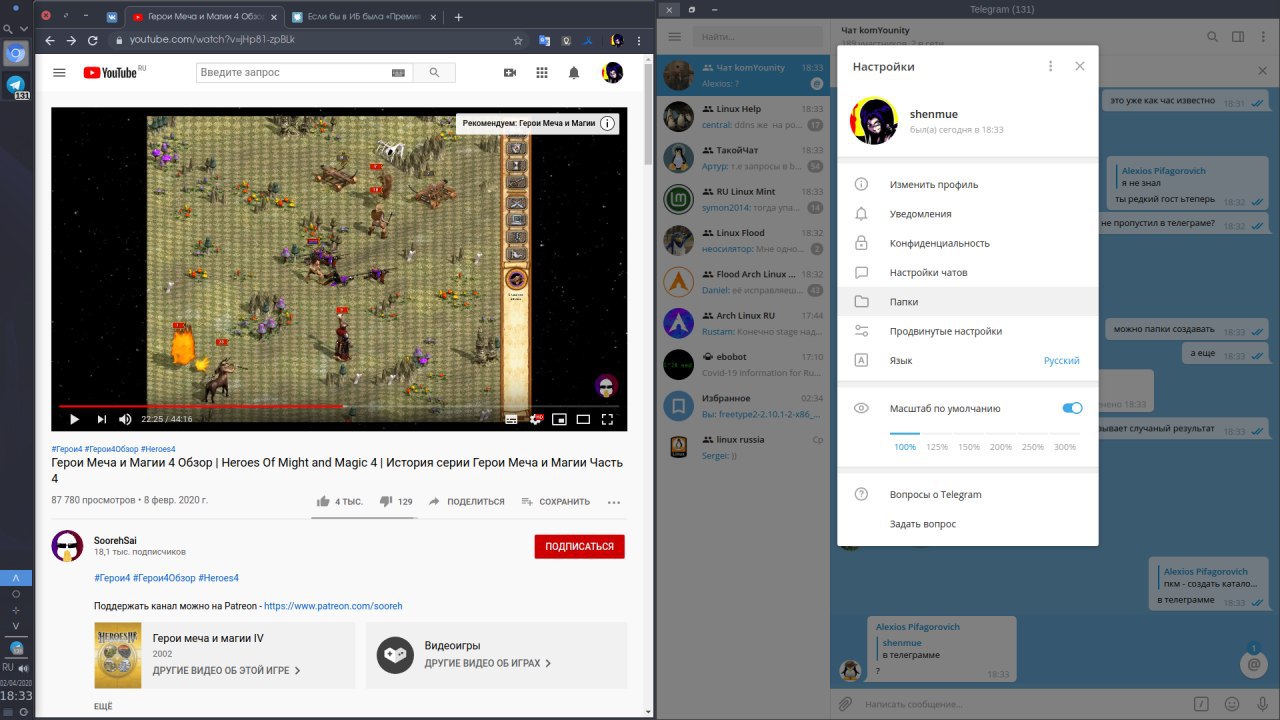The height and width of the screenshot is (720, 1280).
Task: Click Telegram chat search field
Action: coord(758,36)
